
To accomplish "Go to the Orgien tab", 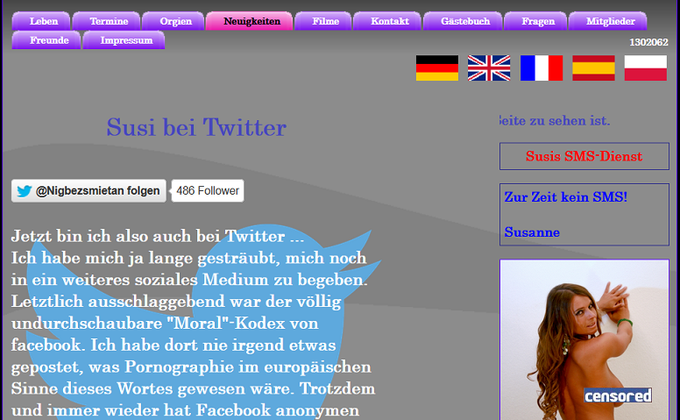I will point(173,21).
